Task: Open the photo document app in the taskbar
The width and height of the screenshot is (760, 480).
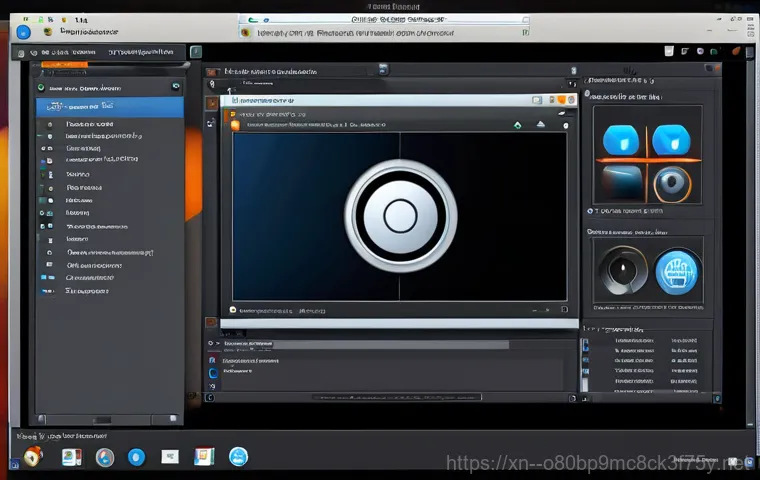Action: [72, 457]
